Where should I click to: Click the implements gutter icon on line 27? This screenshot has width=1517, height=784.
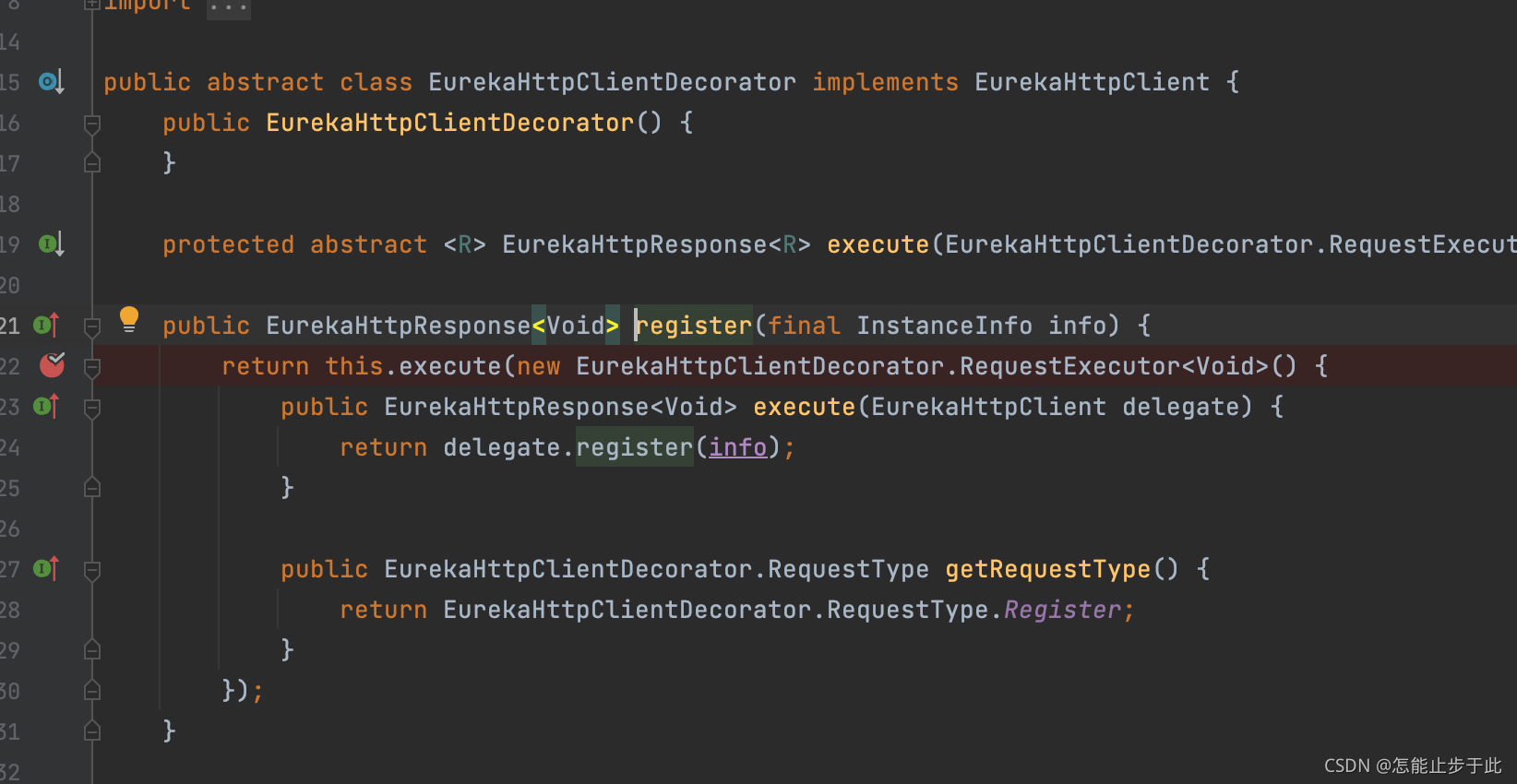point(46,568)
